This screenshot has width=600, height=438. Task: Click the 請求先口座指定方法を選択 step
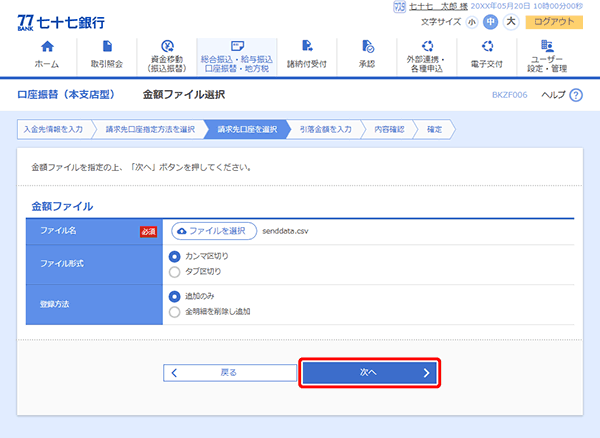[x=150, y=129]
